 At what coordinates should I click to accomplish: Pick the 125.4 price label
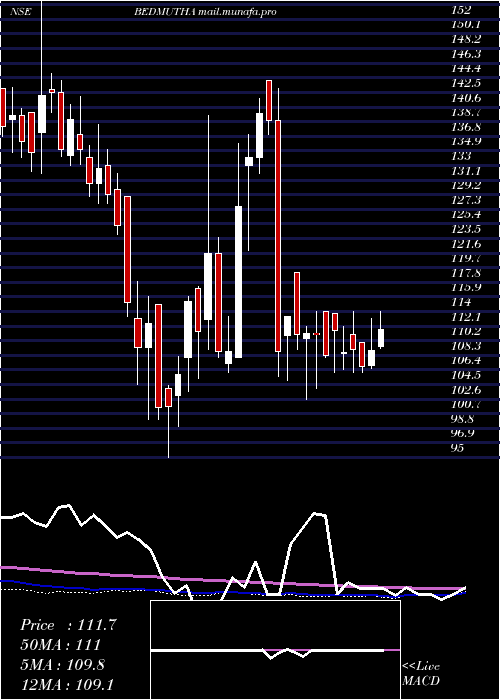pos(466,215)
